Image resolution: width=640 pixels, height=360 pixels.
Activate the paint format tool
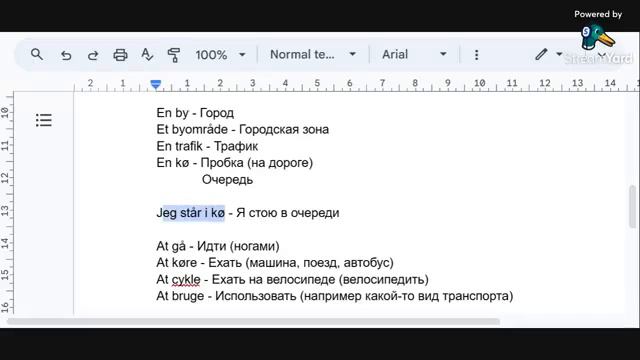174,55
